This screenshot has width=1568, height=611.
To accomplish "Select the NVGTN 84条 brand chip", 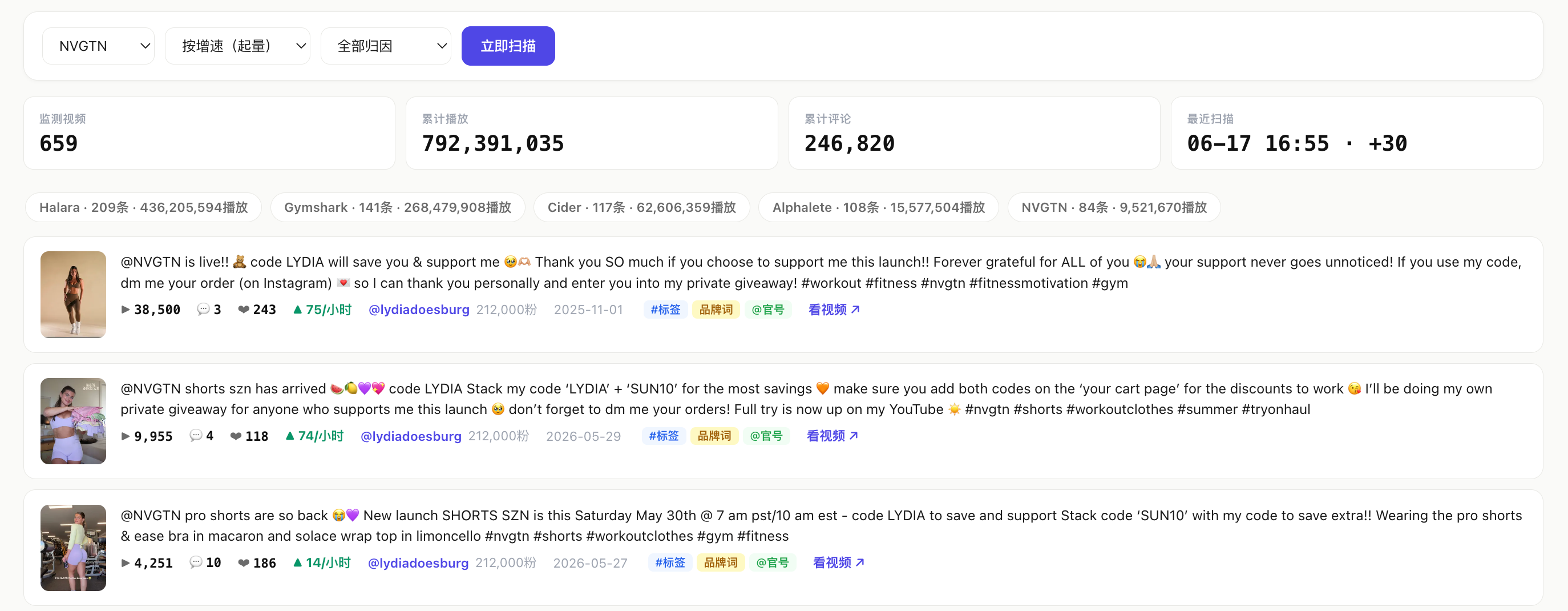I will pyautogui.click(x=1114, y=207).
